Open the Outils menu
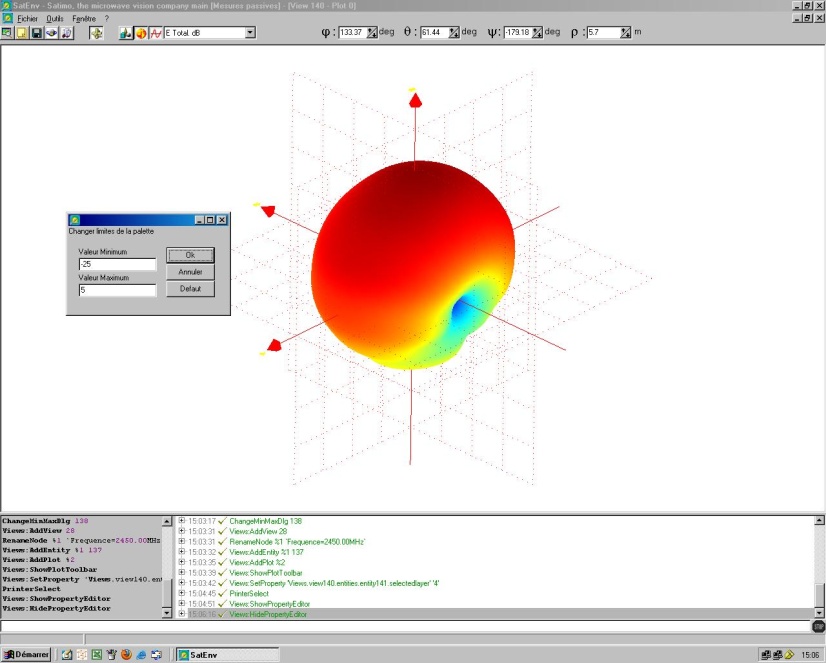 [54, 19]
